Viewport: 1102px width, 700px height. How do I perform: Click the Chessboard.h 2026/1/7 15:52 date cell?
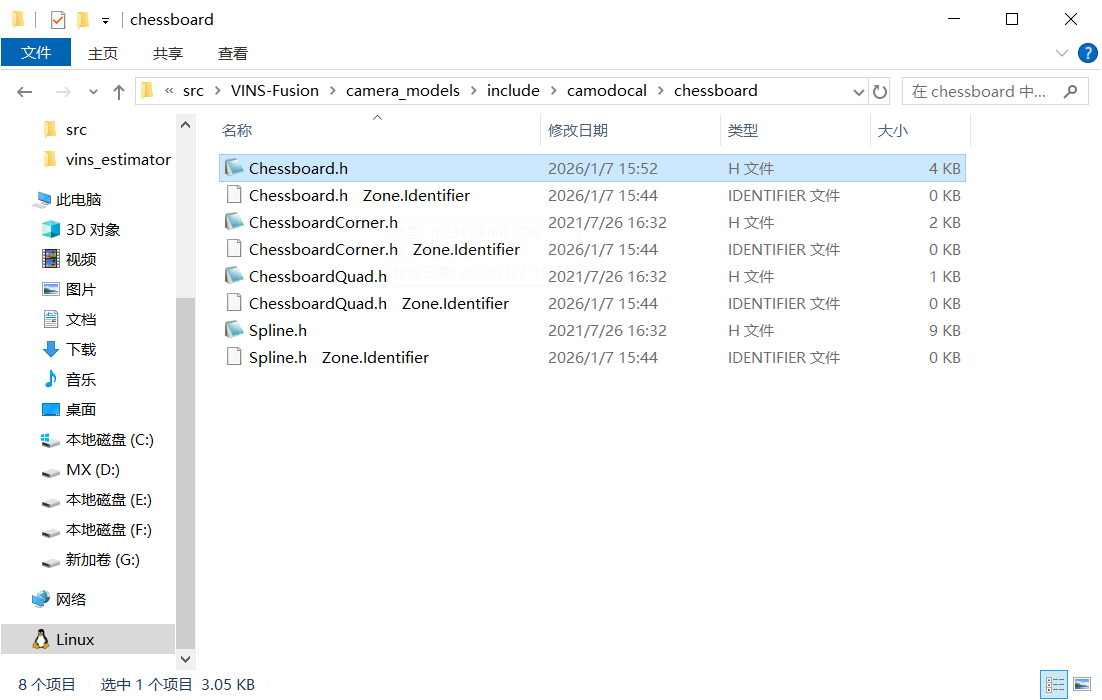(602, 169)
